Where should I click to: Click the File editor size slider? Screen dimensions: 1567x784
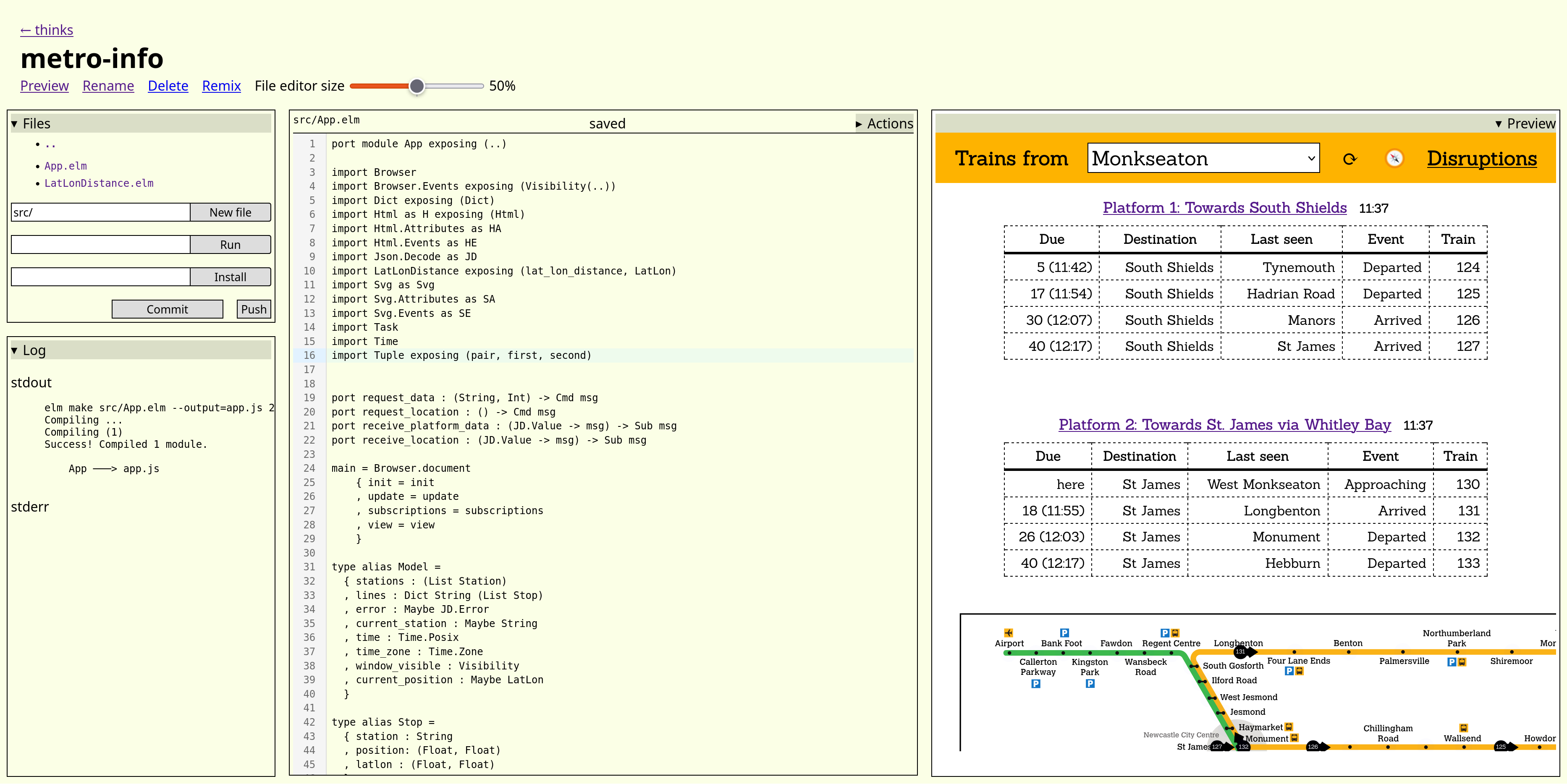(x=417, y=86)
